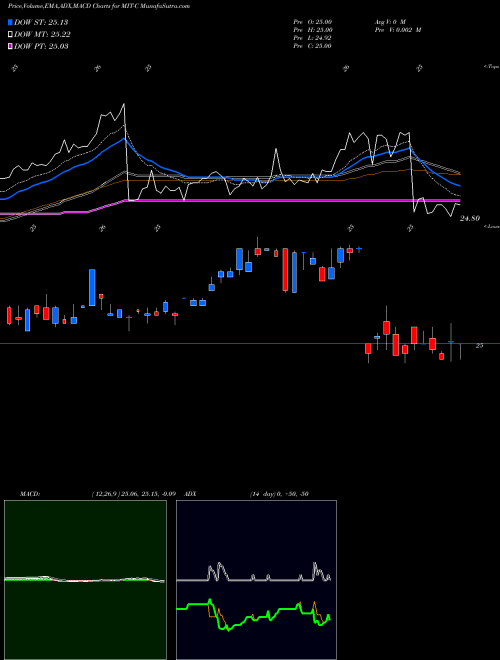500x660 pixels.
Task: Click the magenta DOW PT legend swatch
Action: tap(10, 46)
